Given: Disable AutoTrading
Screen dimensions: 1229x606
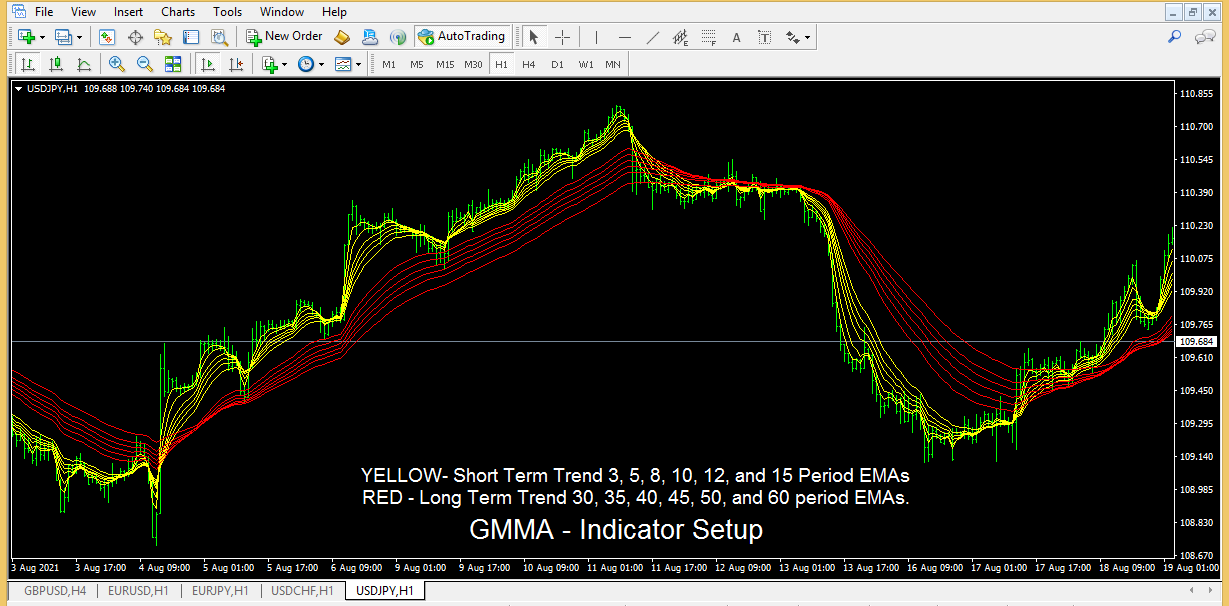Looking at the screenshot, I should tap(463, 36).
